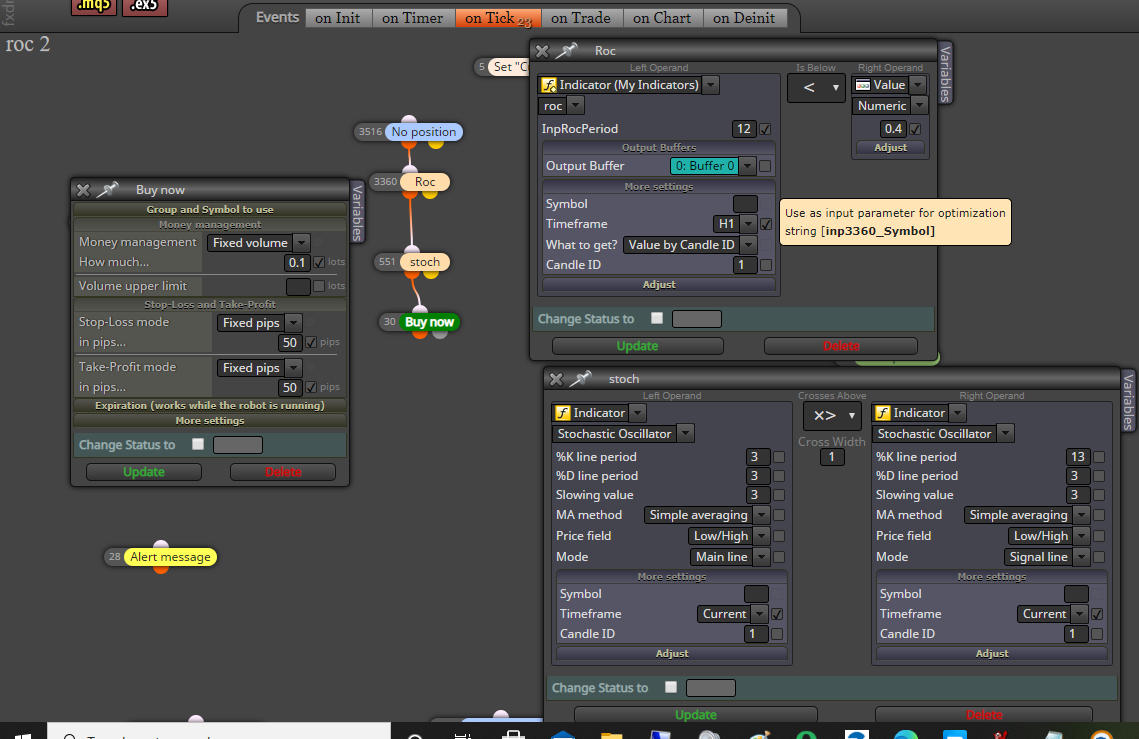Open Variables side tab of Roc panel
1139x739 pixels.
pos(945,73)
